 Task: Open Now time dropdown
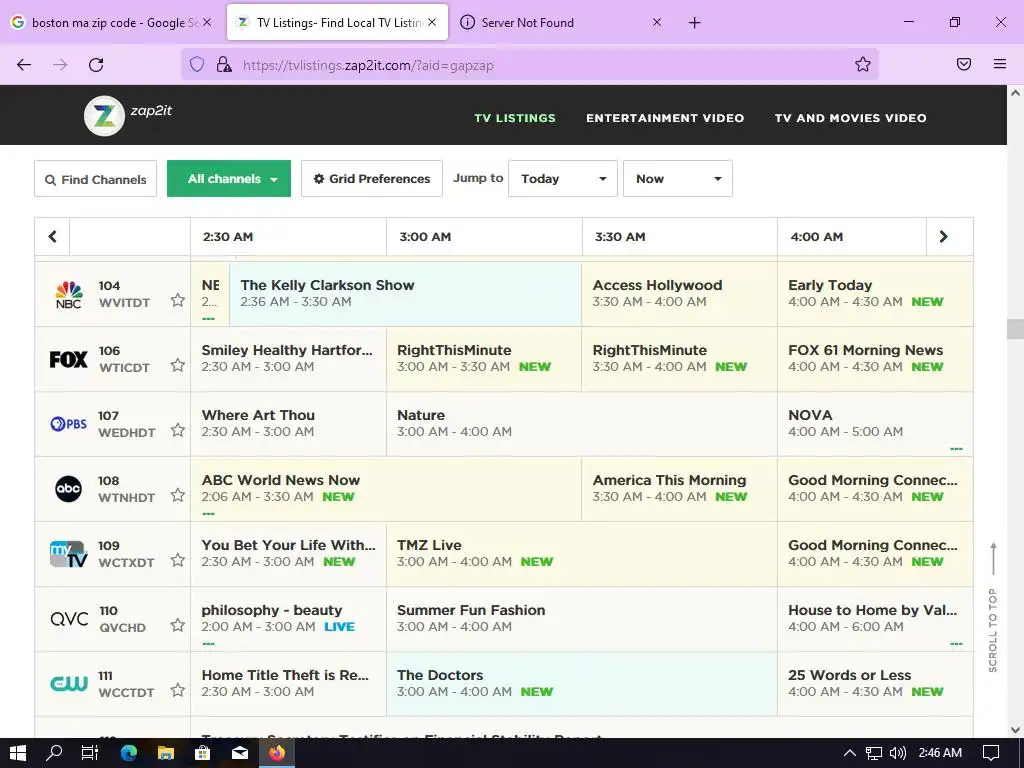click(x=678, y=178)
